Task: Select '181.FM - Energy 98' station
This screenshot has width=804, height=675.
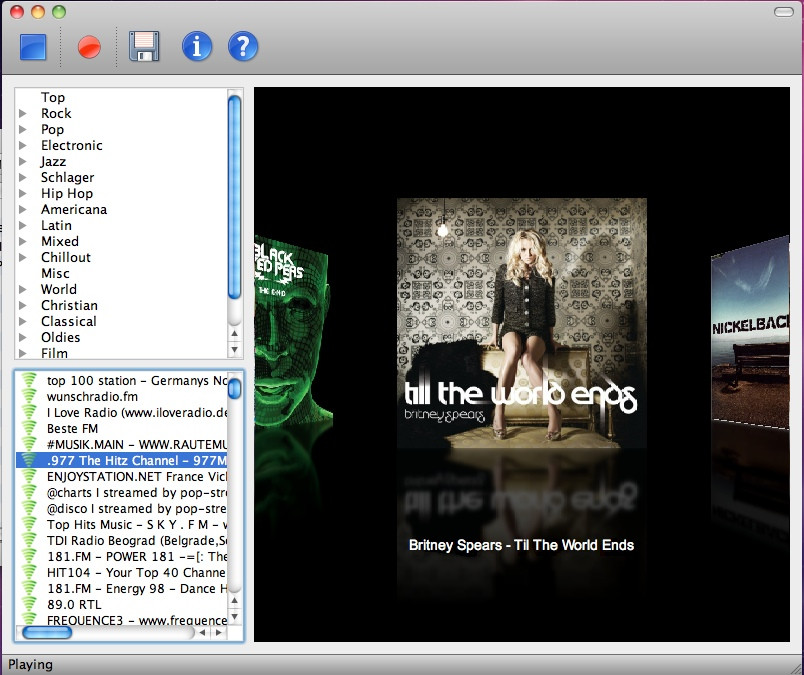Action: (x=137, y=588)
